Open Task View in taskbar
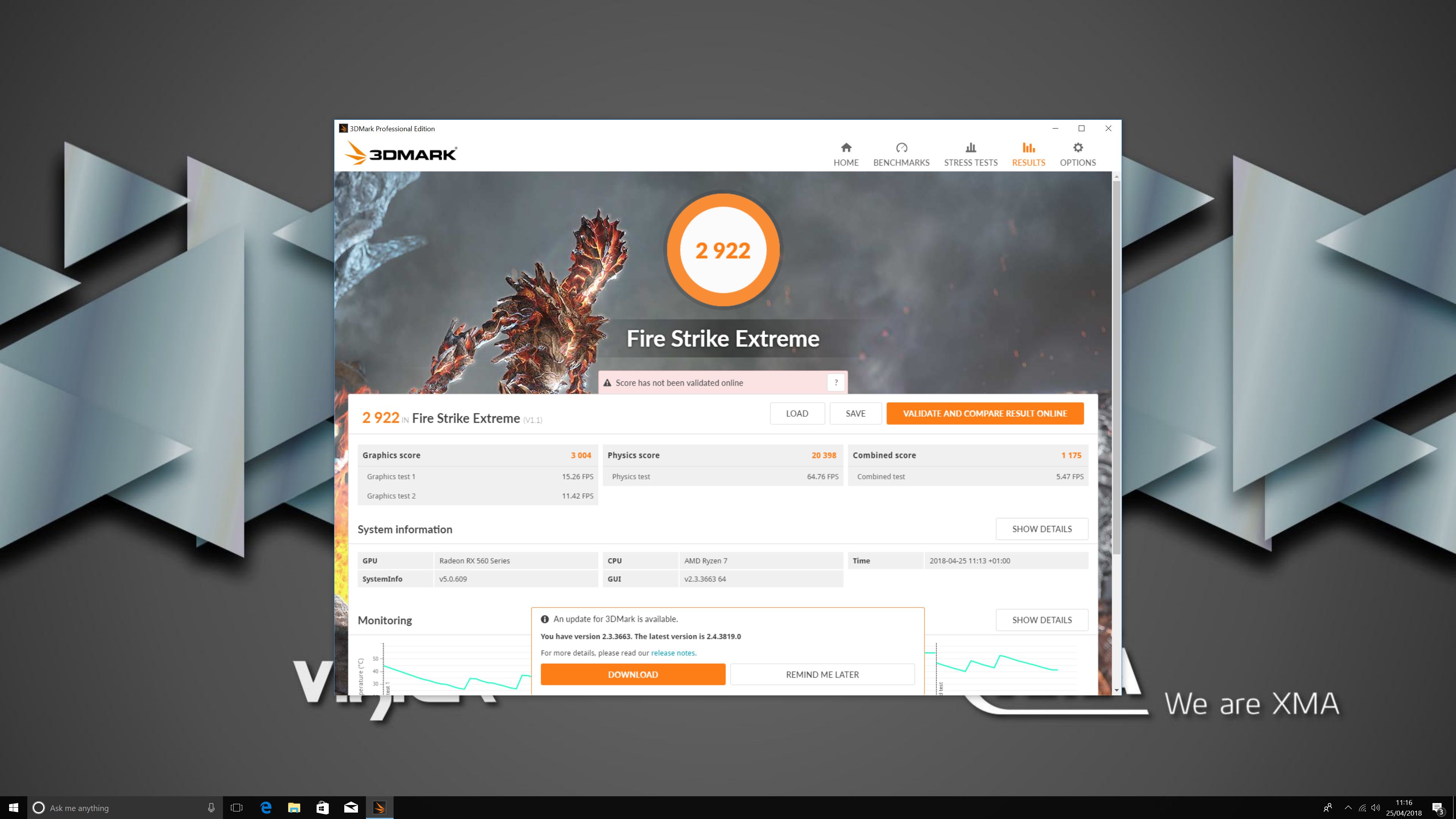The width and height of the screenshot is (1456, 819). tap(237, 808)
